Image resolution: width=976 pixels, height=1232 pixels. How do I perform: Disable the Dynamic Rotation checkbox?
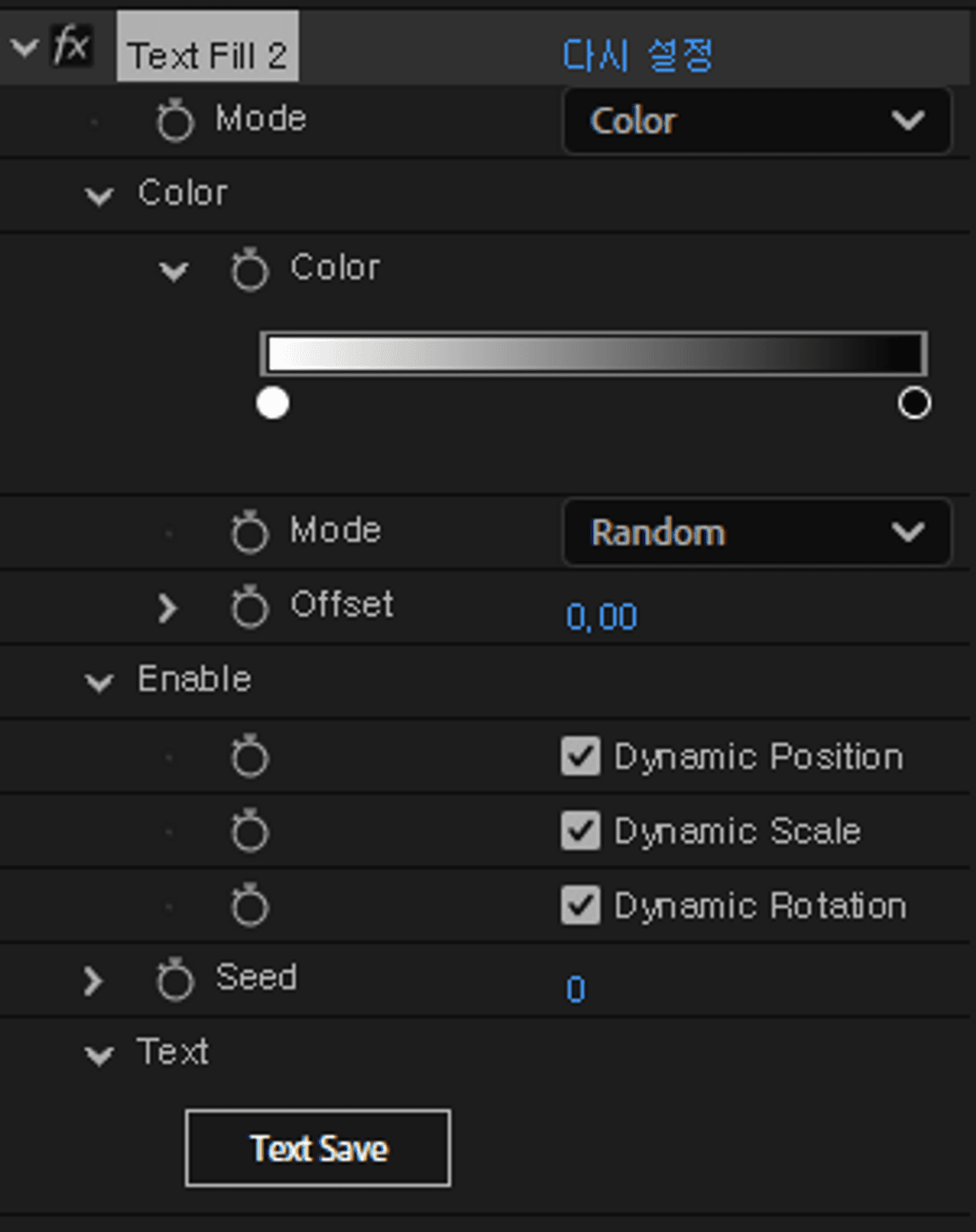tap(580, 905)
